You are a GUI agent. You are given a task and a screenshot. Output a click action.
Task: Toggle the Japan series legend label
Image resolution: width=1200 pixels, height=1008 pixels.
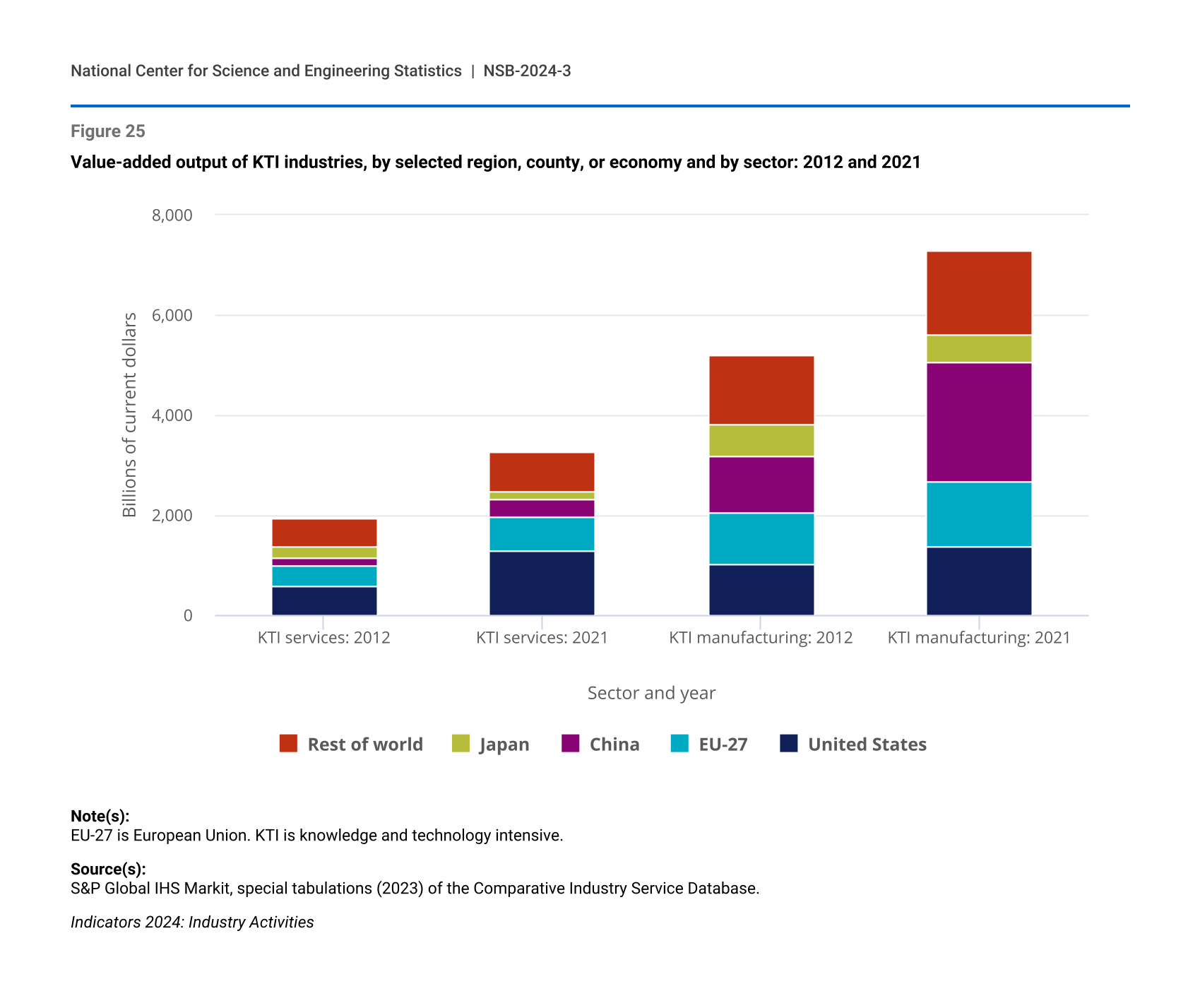click(504, 745)
